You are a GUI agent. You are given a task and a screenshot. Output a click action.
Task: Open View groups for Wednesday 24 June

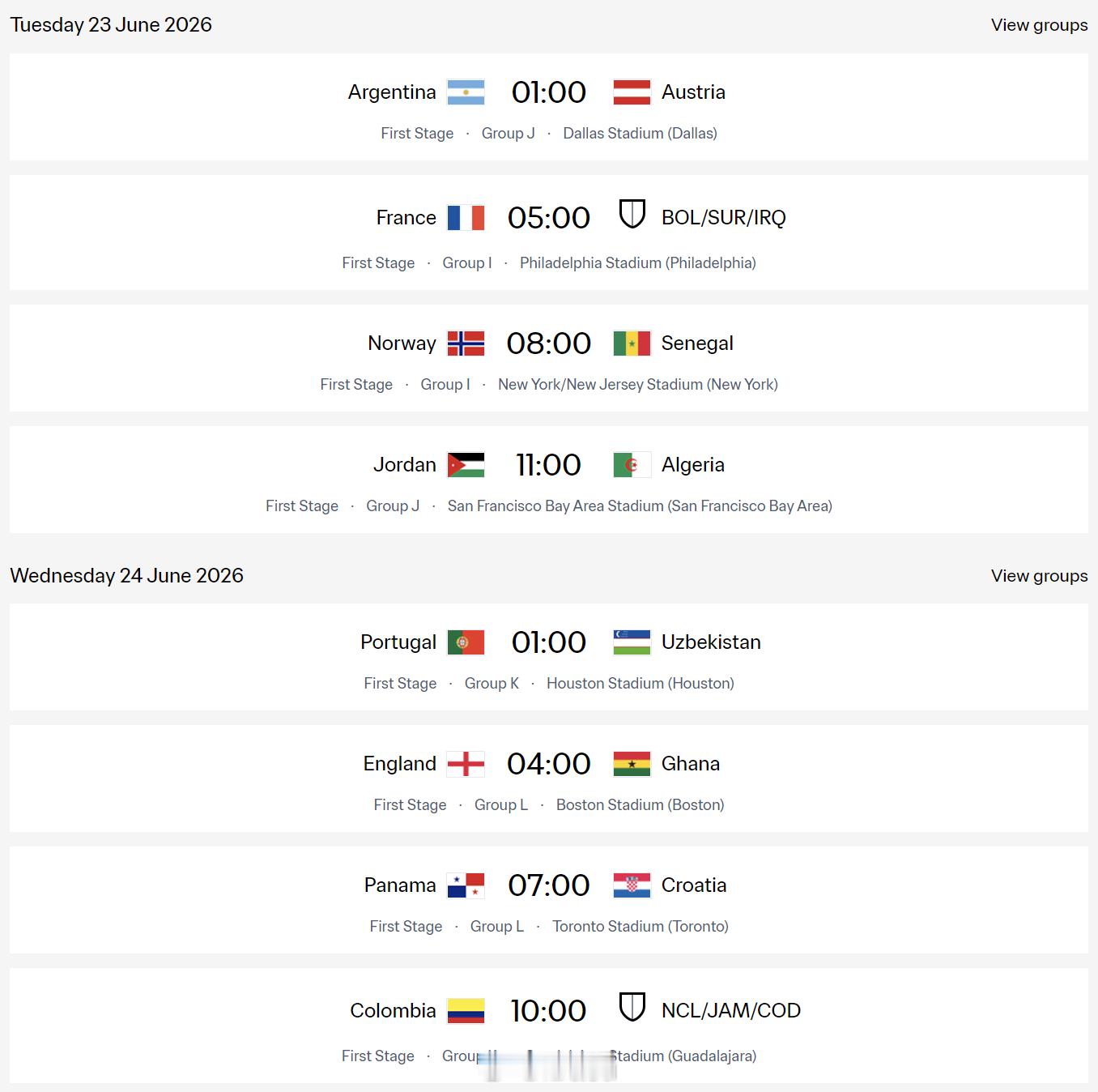pos(1039,576)
